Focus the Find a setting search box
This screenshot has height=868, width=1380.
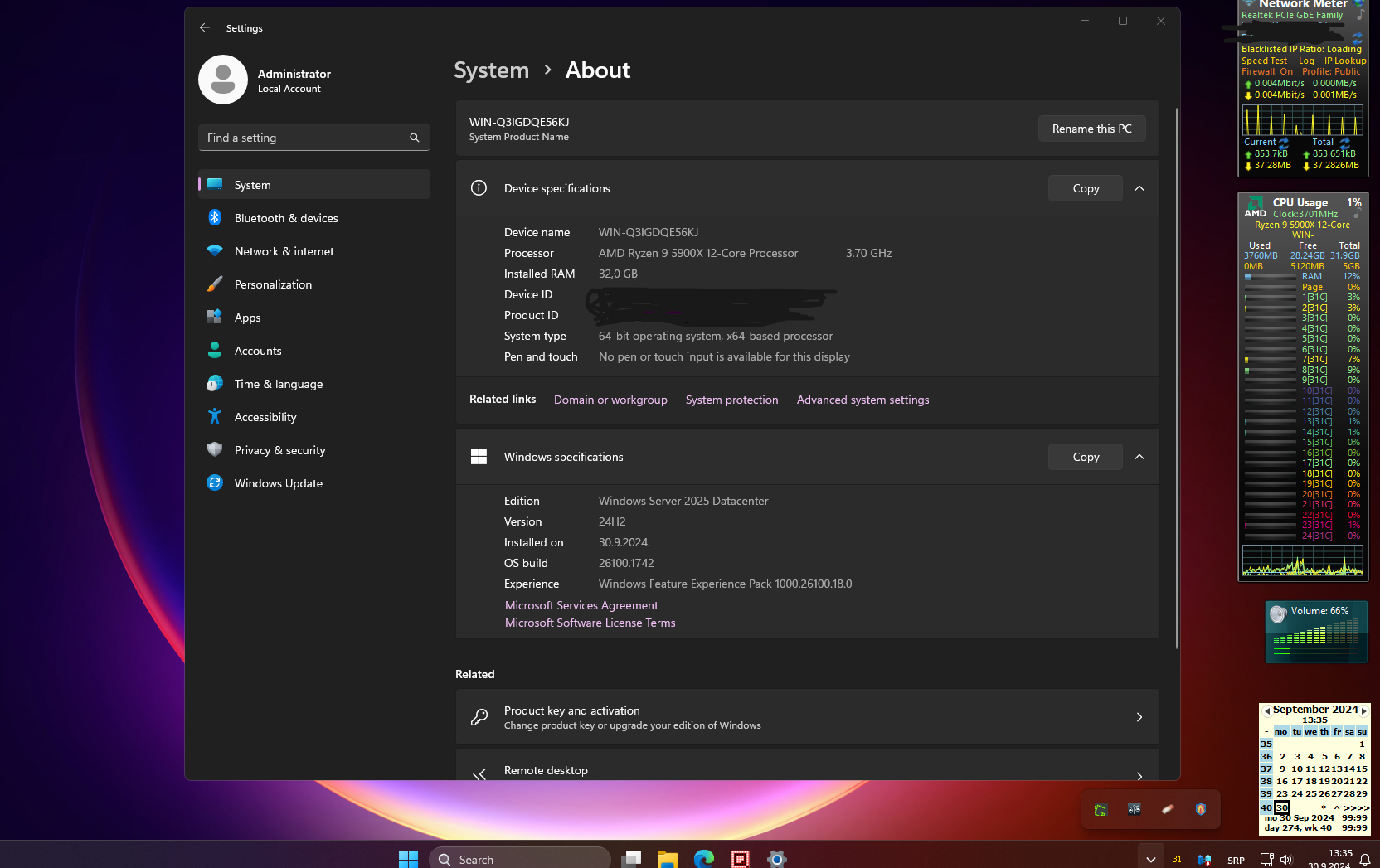tap(314, 138)
